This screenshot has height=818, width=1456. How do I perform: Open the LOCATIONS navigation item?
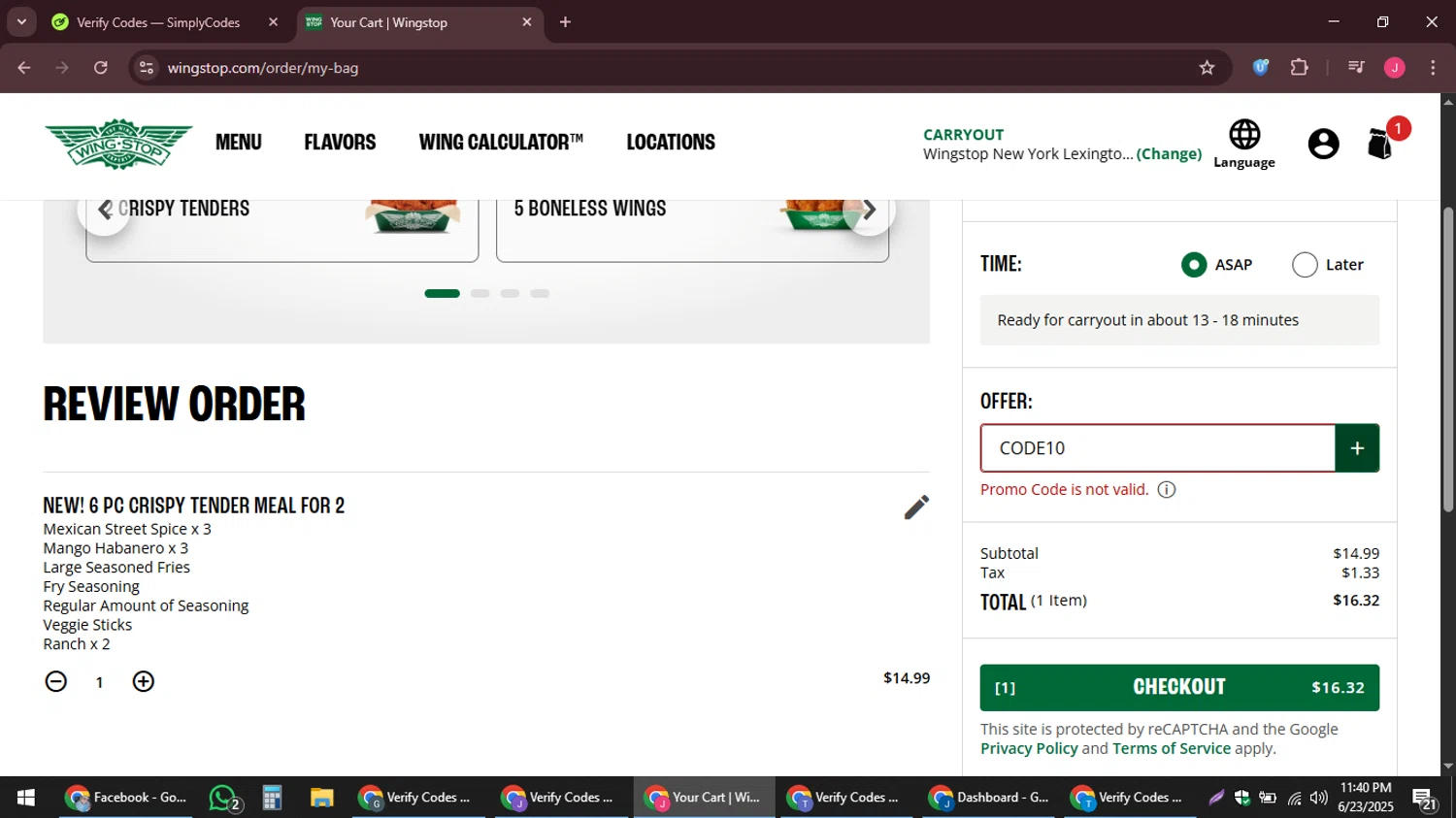point(671,143)
